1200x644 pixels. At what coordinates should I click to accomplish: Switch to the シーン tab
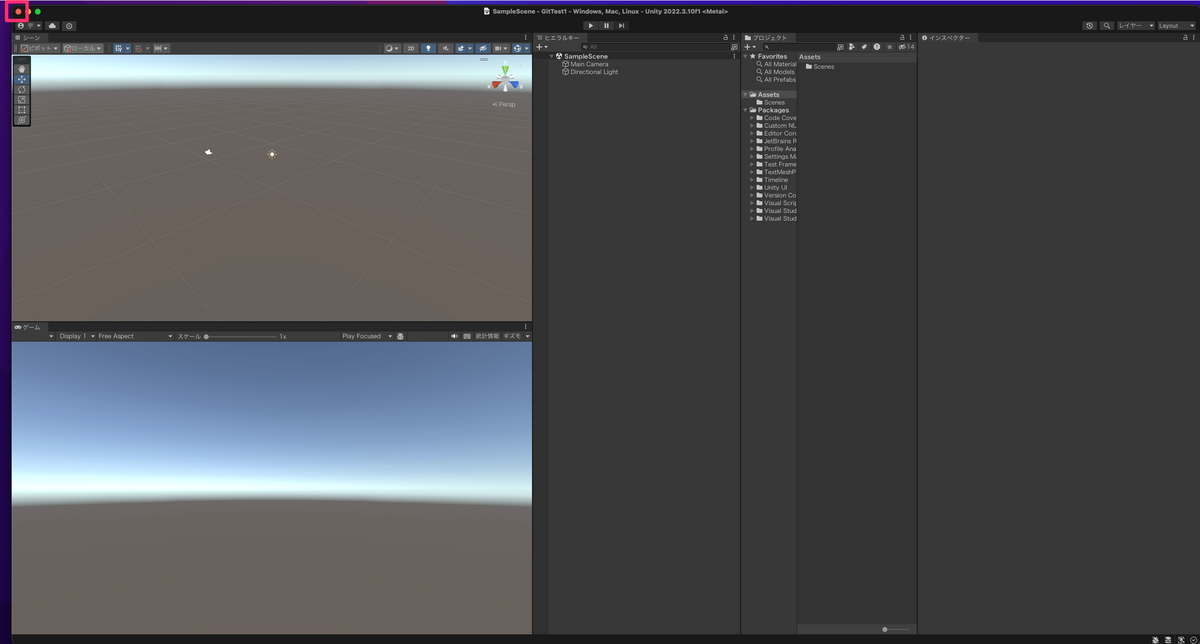(28, 37)
